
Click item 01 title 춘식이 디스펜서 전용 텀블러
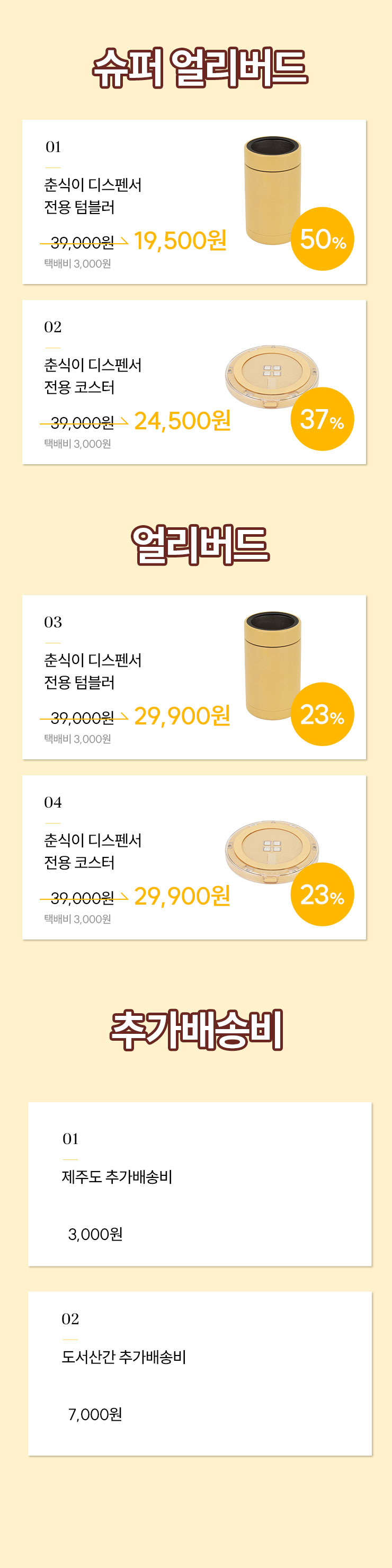tap(93, 196)
